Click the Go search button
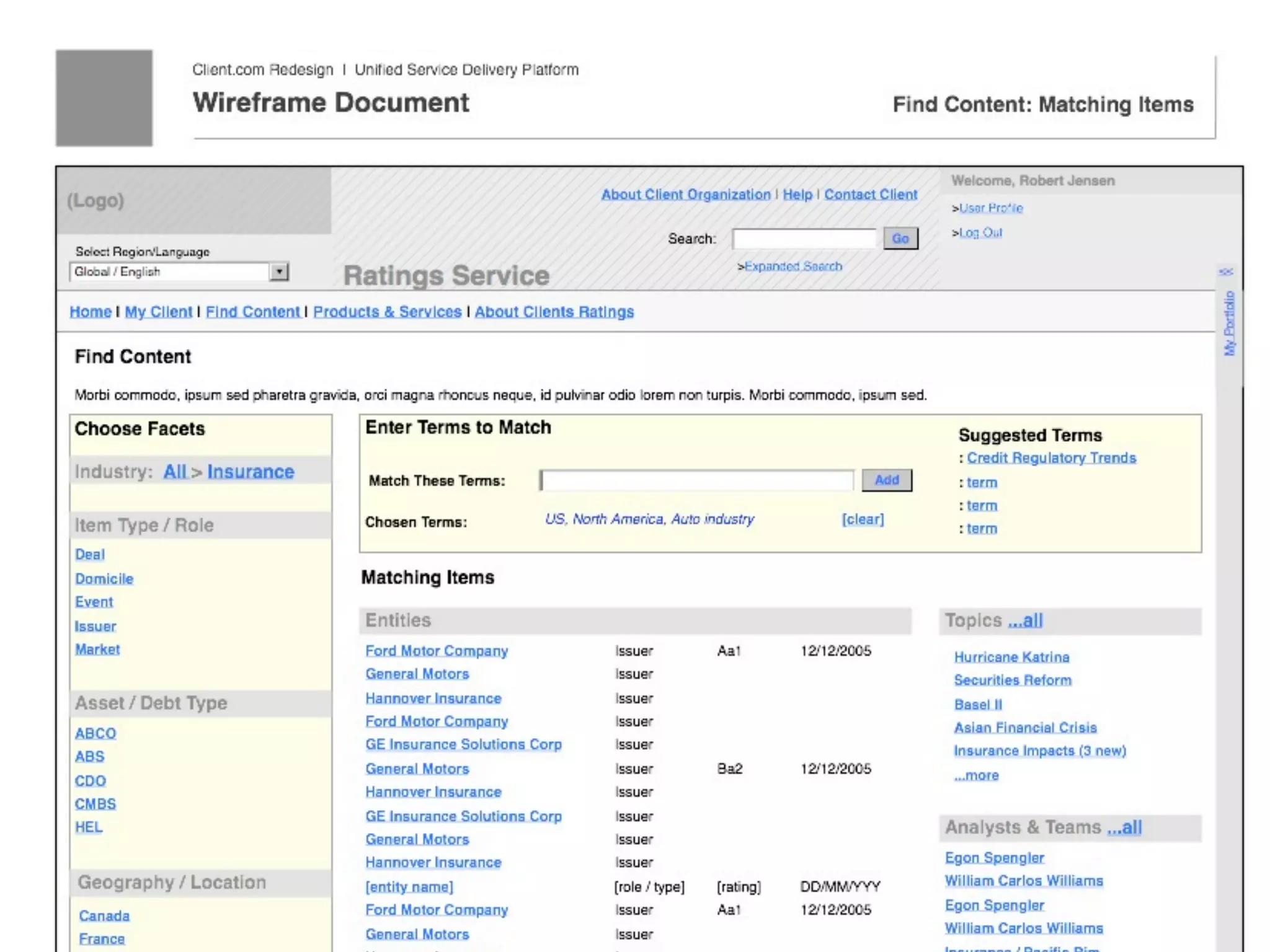The height and width of the screenshot is (952, 1270). click(900, 239)
